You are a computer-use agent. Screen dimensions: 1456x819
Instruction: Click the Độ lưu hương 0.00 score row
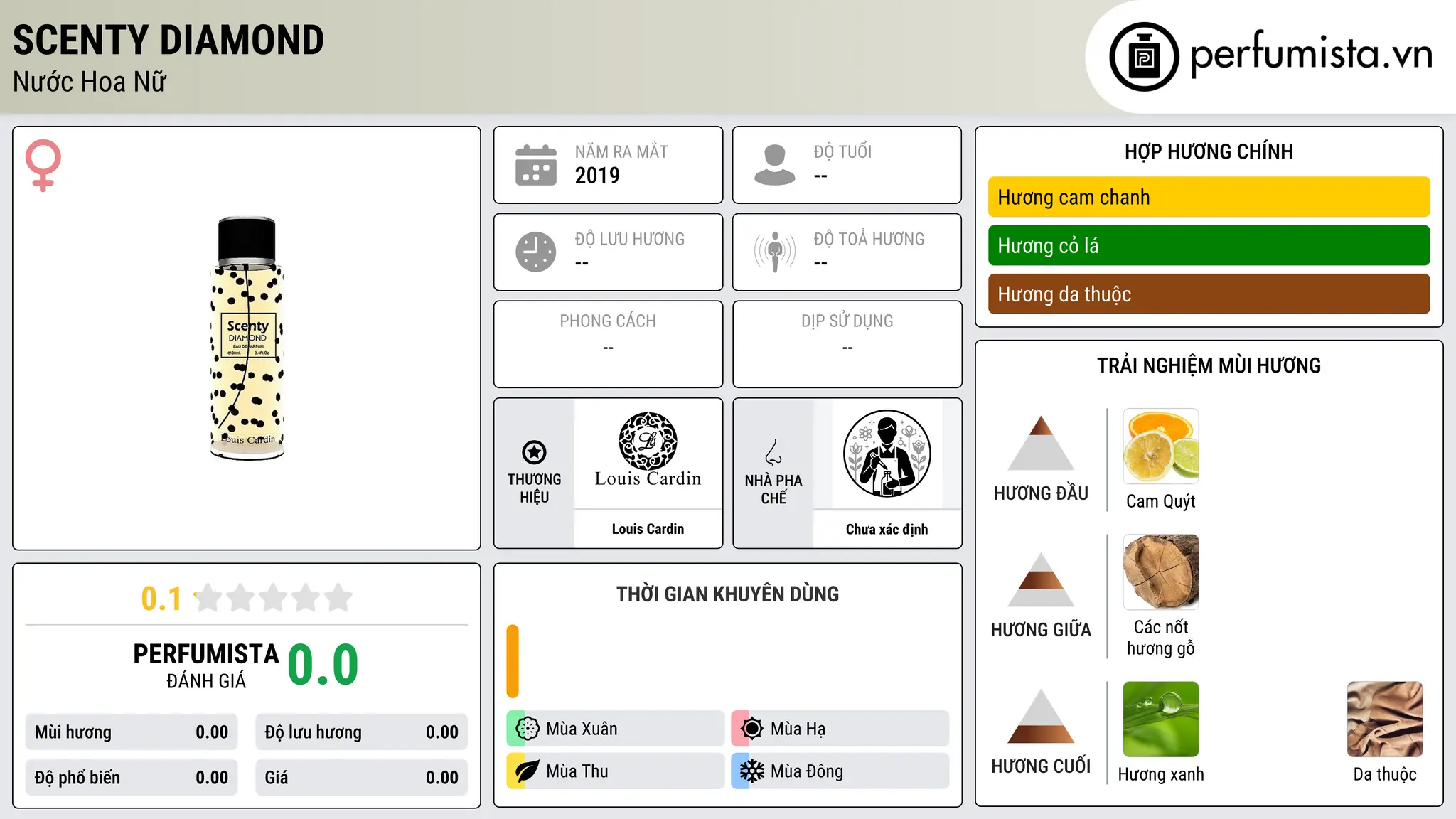362,732
